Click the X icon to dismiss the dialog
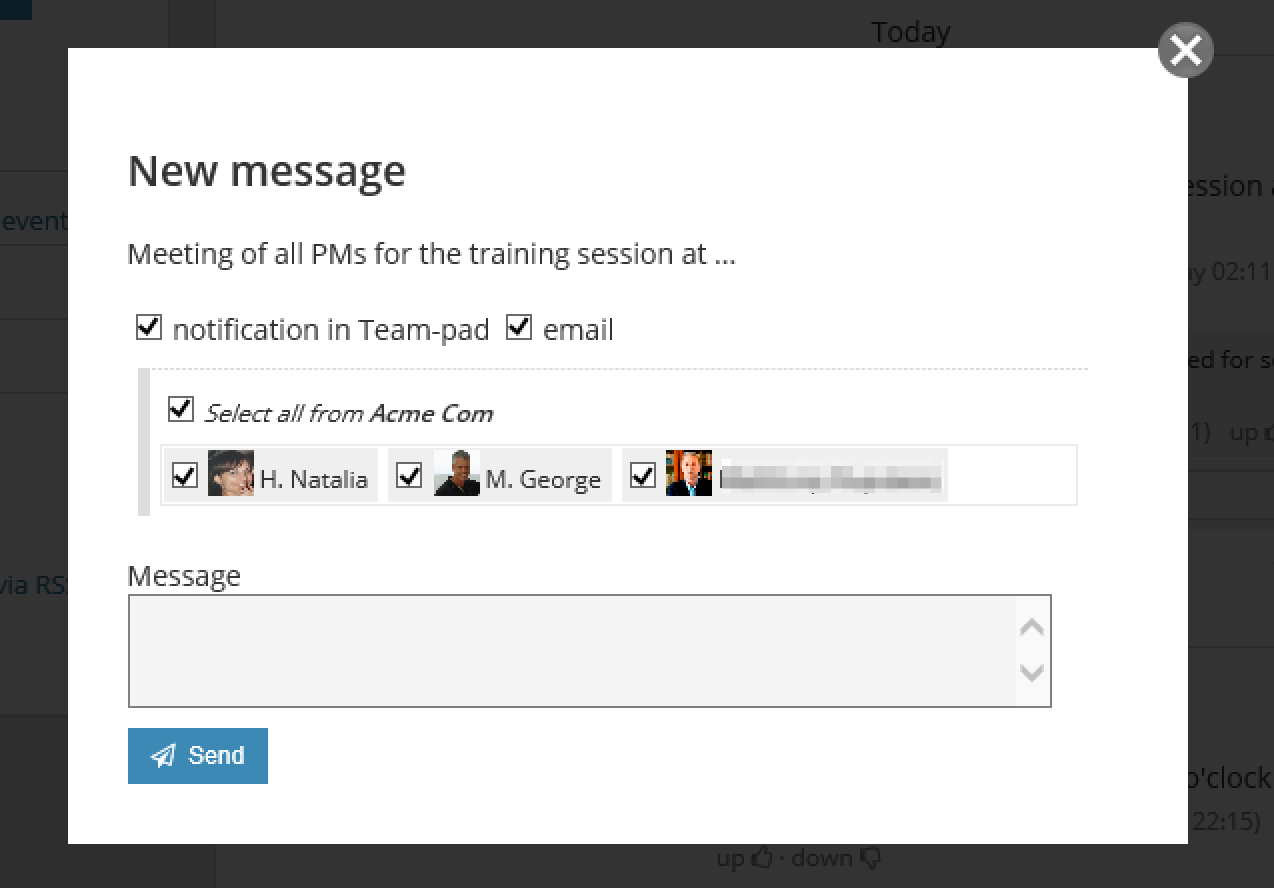This screenshot has width=1274, height=888. (x=1184, y=49)
